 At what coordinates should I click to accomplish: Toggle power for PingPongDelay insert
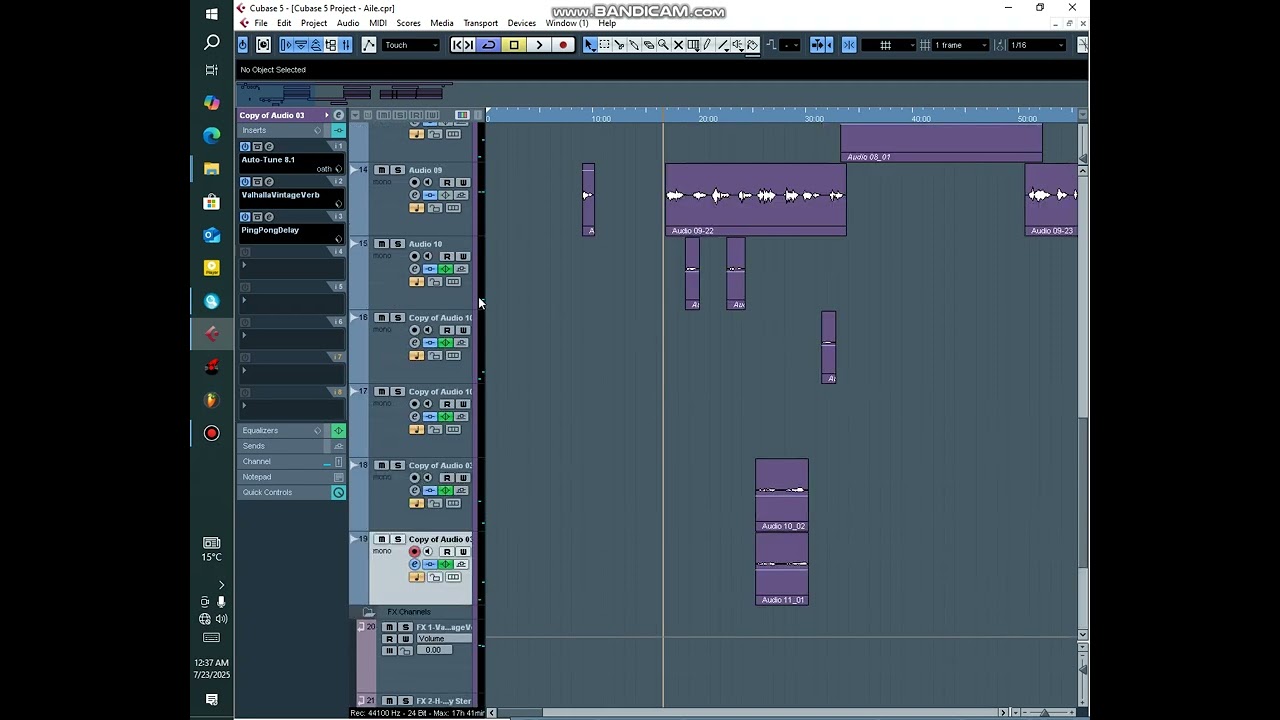(x=245, y=217)
